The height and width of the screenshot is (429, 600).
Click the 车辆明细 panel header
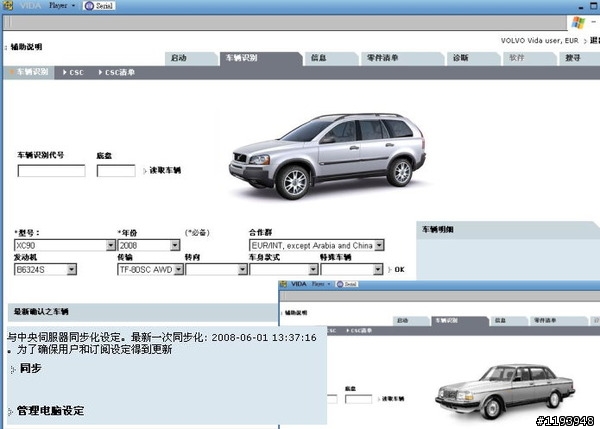coord(507,230)
